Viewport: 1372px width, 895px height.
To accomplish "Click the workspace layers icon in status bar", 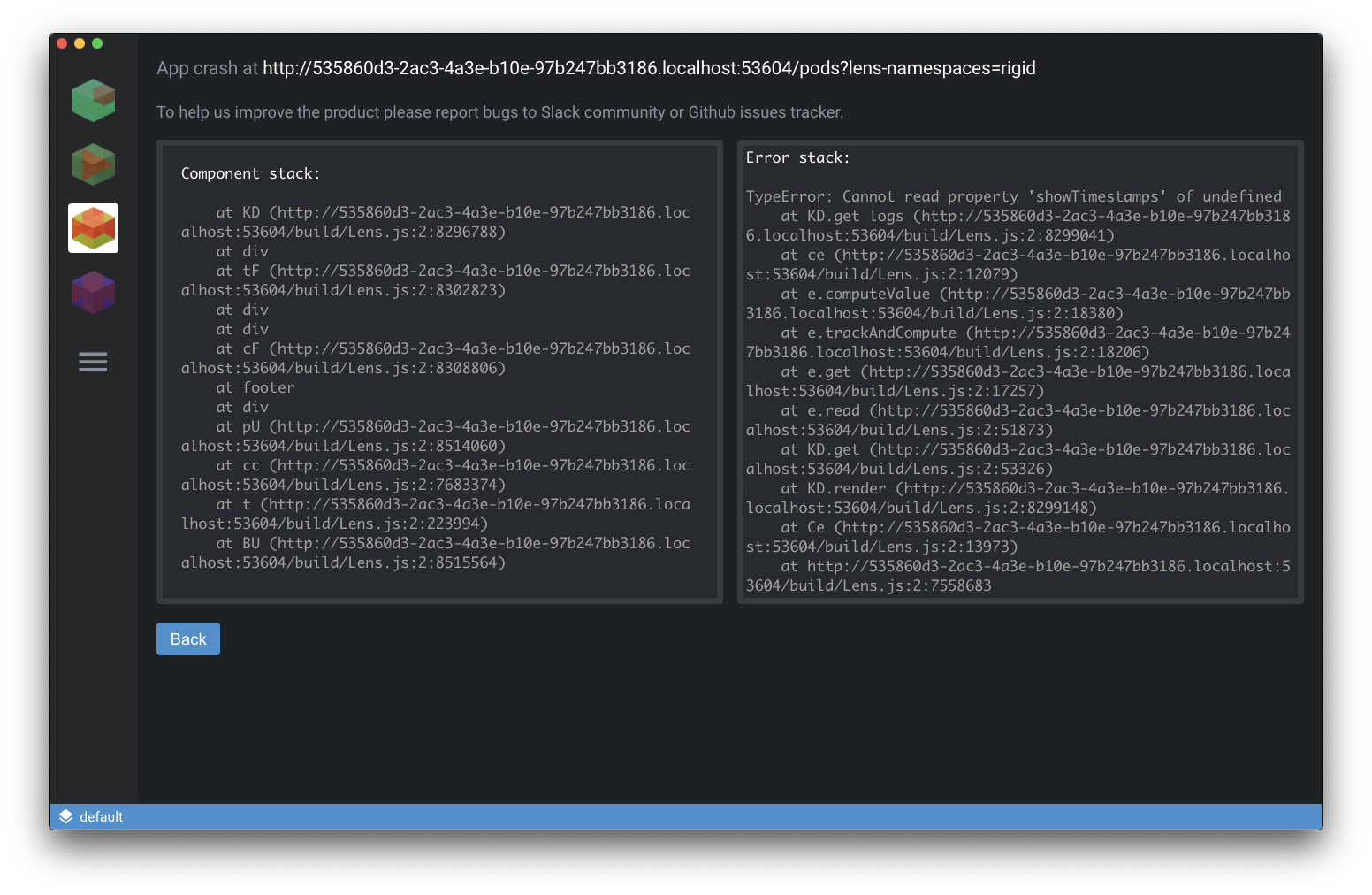I will (65, 816).
